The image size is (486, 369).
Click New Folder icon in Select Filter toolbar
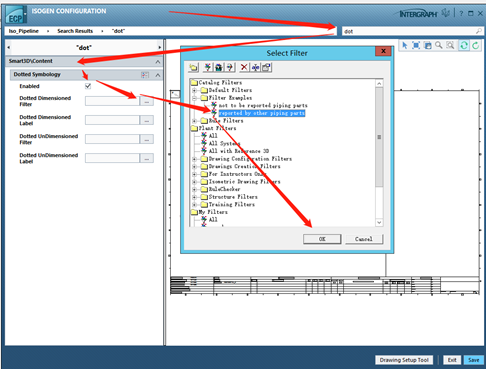click(193, 68)
